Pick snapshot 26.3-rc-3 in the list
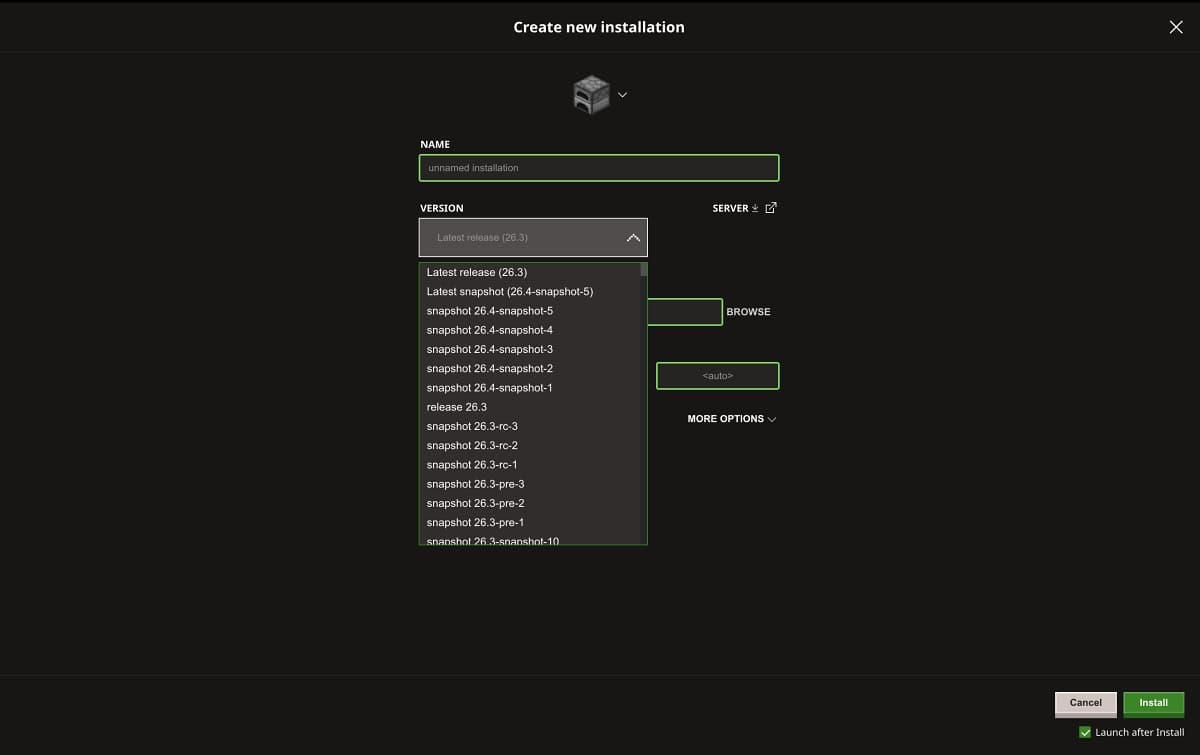The height and width of the screenshot is (755, 1200). point(529,426)
